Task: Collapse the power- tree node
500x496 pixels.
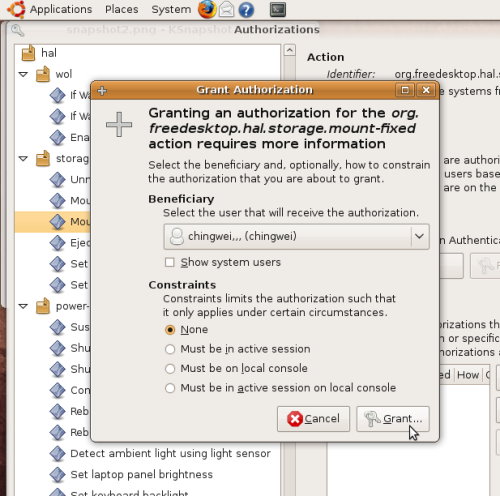Action: pos(23,306)
